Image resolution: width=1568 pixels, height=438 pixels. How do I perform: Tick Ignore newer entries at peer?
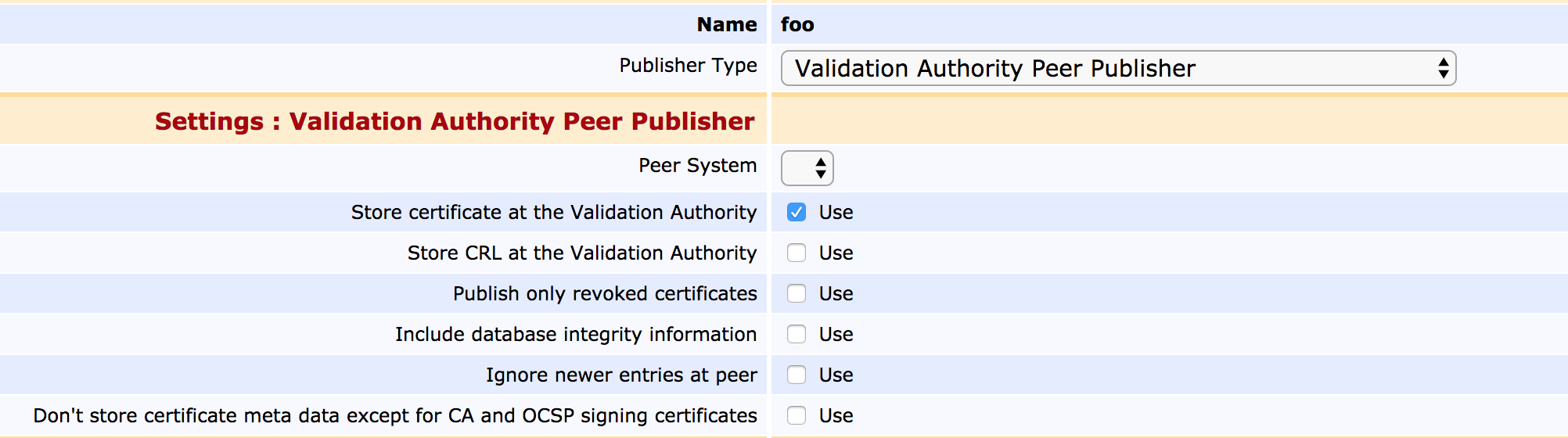pyautogui.click(x=797, y=375)
